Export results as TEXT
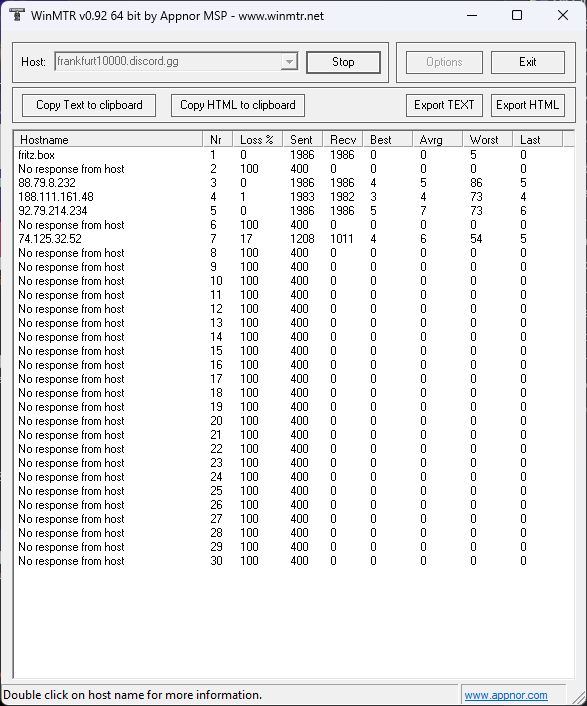The width and height of the screenshot is (587, 706). click(x=444, y=105)
